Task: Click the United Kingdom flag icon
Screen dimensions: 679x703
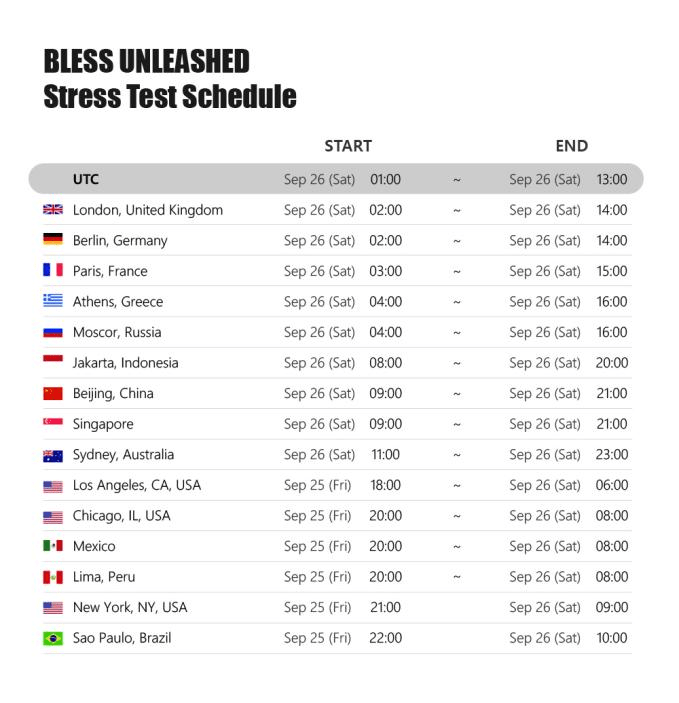Action: (x=53, y=209)
